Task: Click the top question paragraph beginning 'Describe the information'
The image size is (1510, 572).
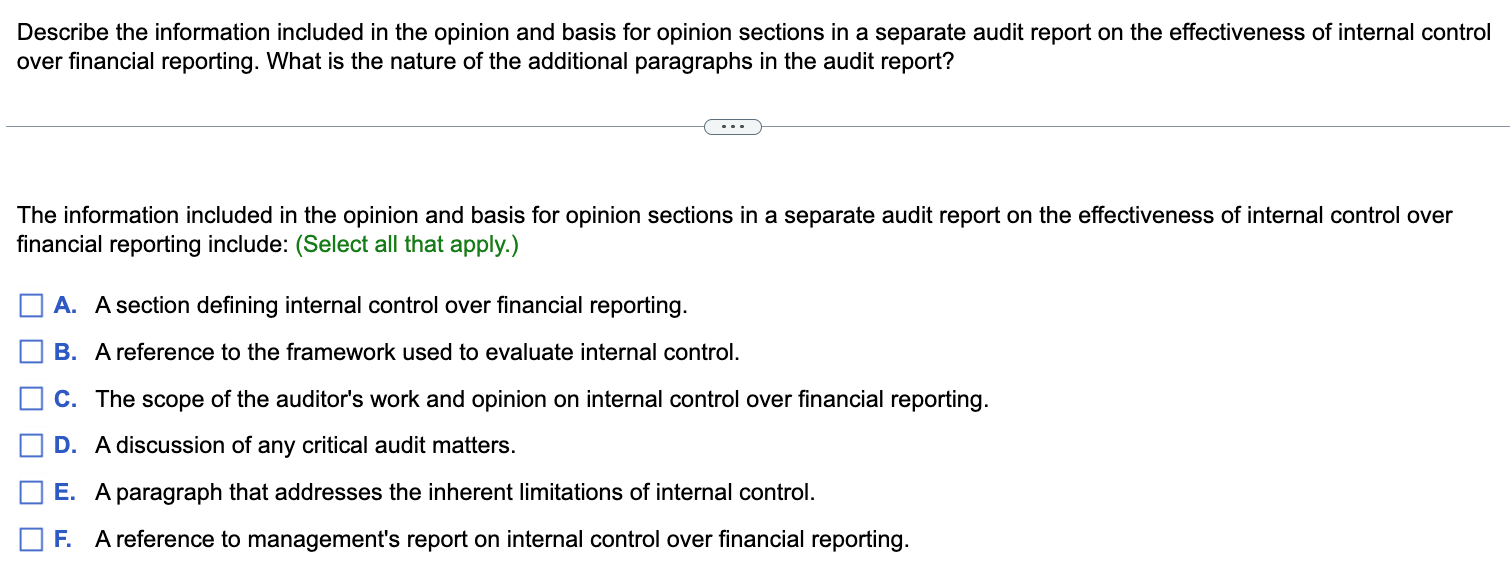Action: 754,47
